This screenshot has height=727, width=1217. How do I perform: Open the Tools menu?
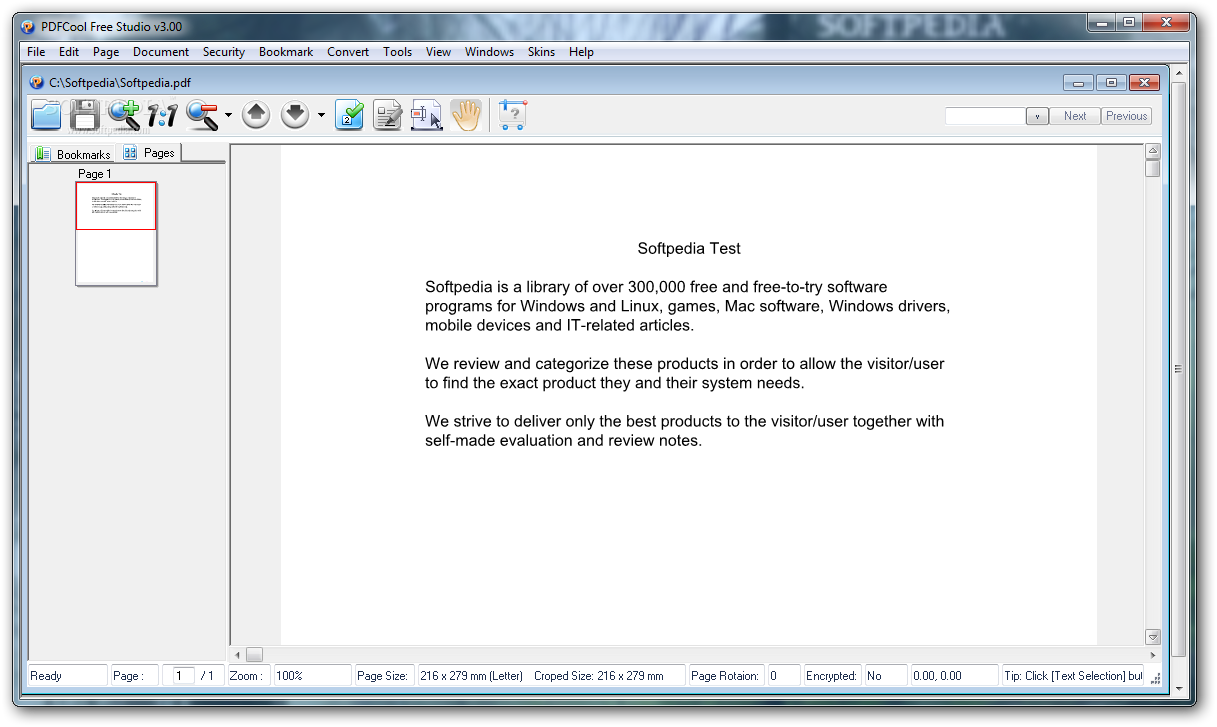(397, 52)
